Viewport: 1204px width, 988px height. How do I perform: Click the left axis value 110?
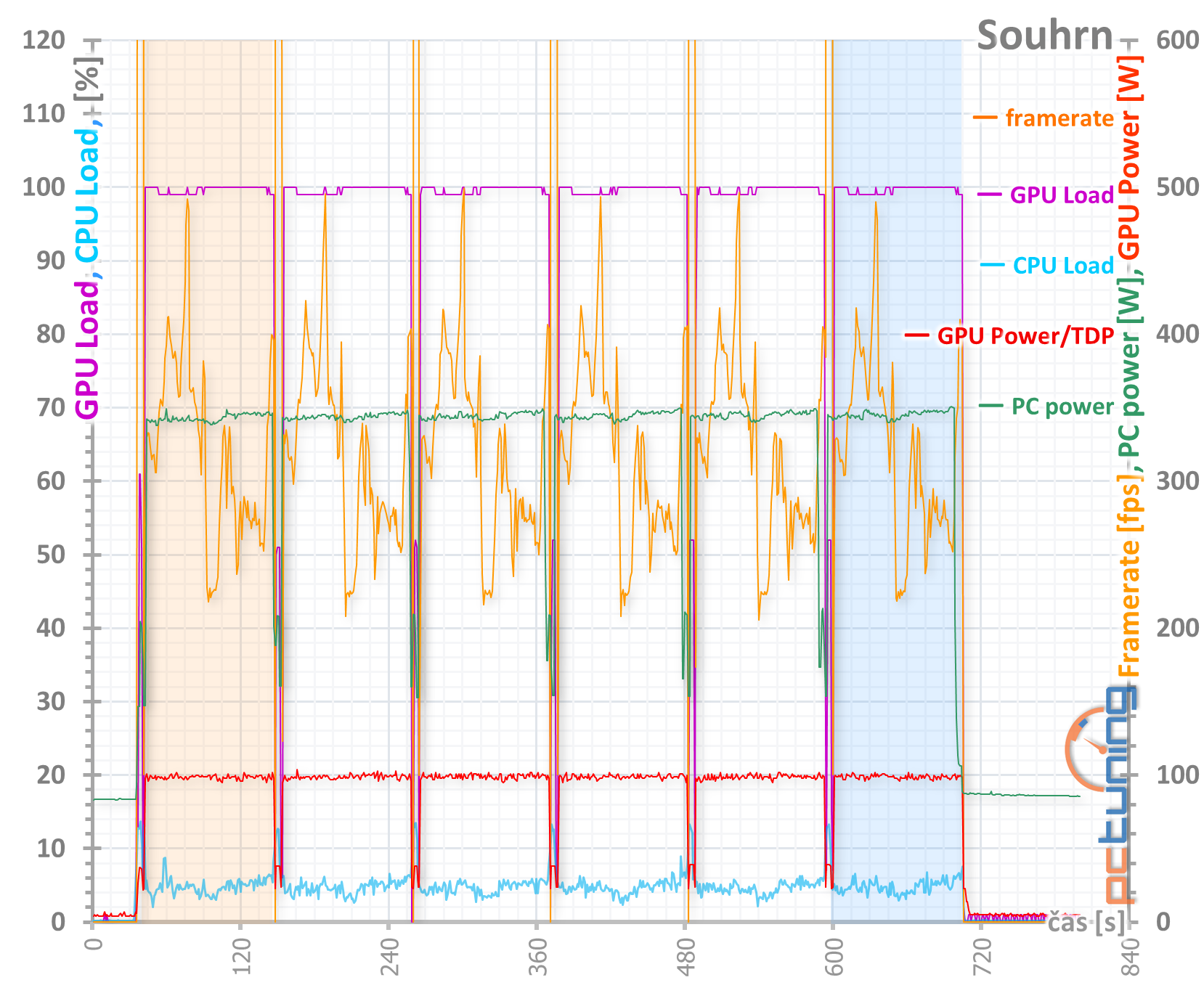(44, 113)
